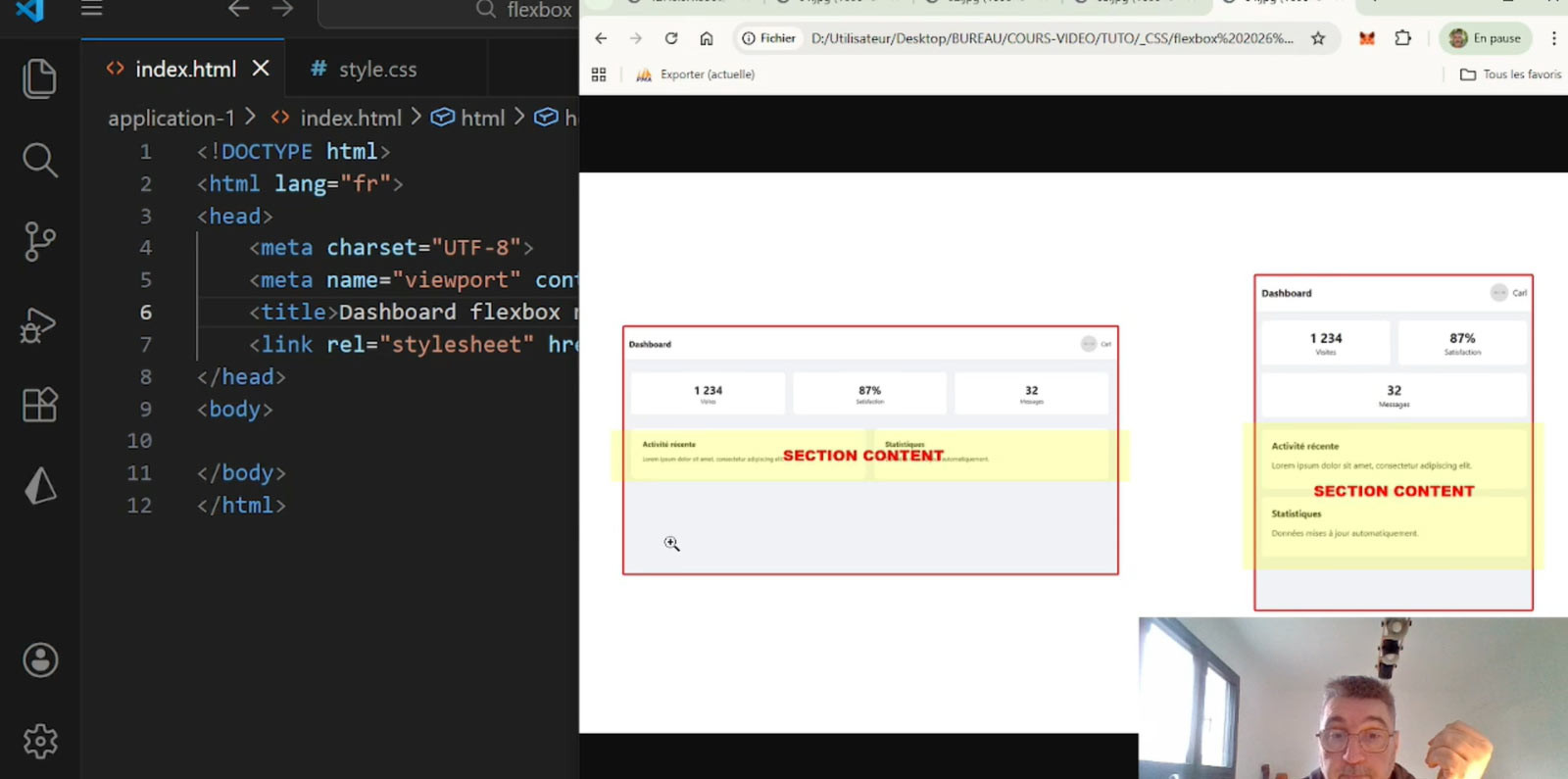Open the browser extensions puzzle icon
This screenshot has height=779, width=1568.
1403,38
